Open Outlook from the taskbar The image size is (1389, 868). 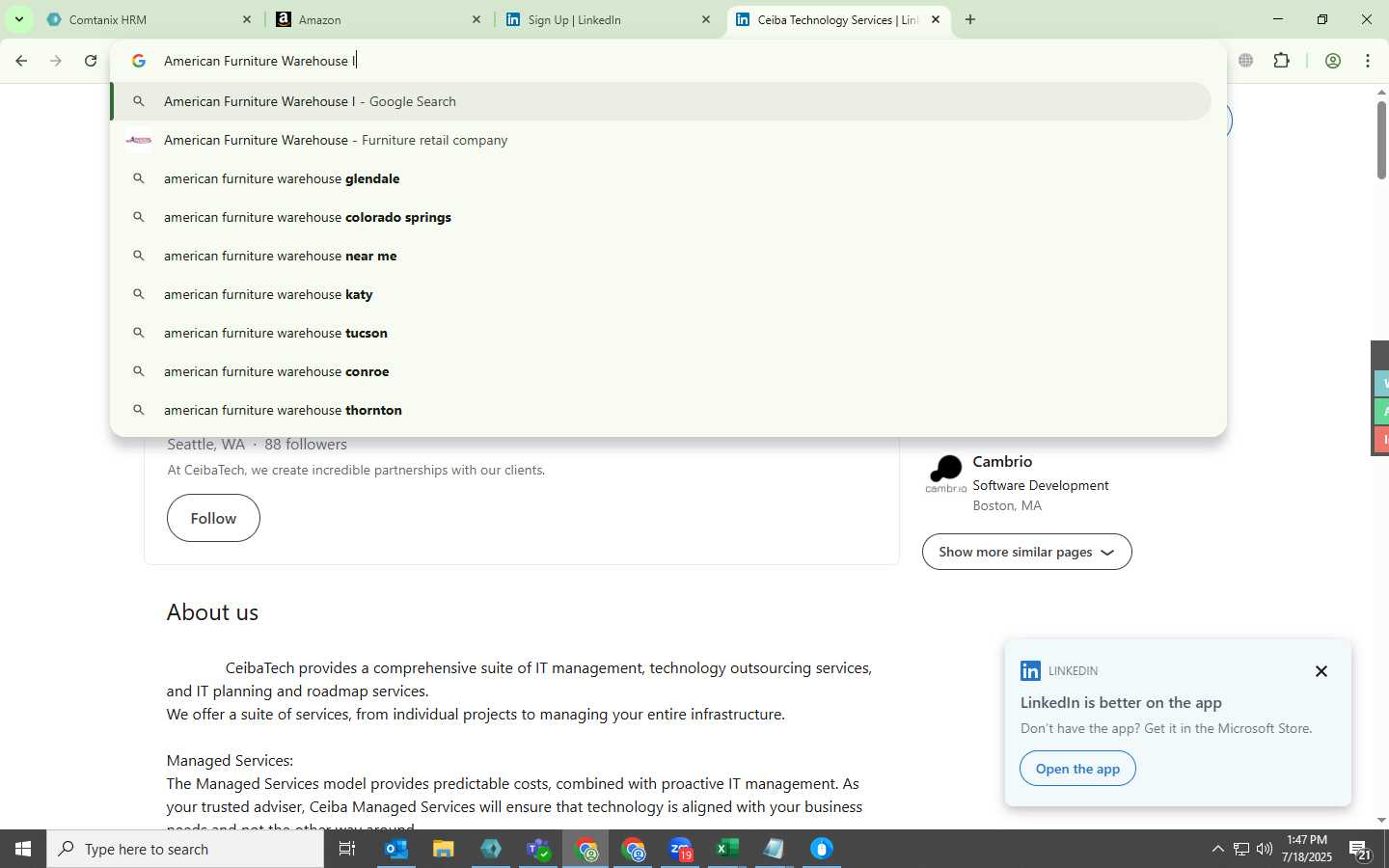pos(396,849)
